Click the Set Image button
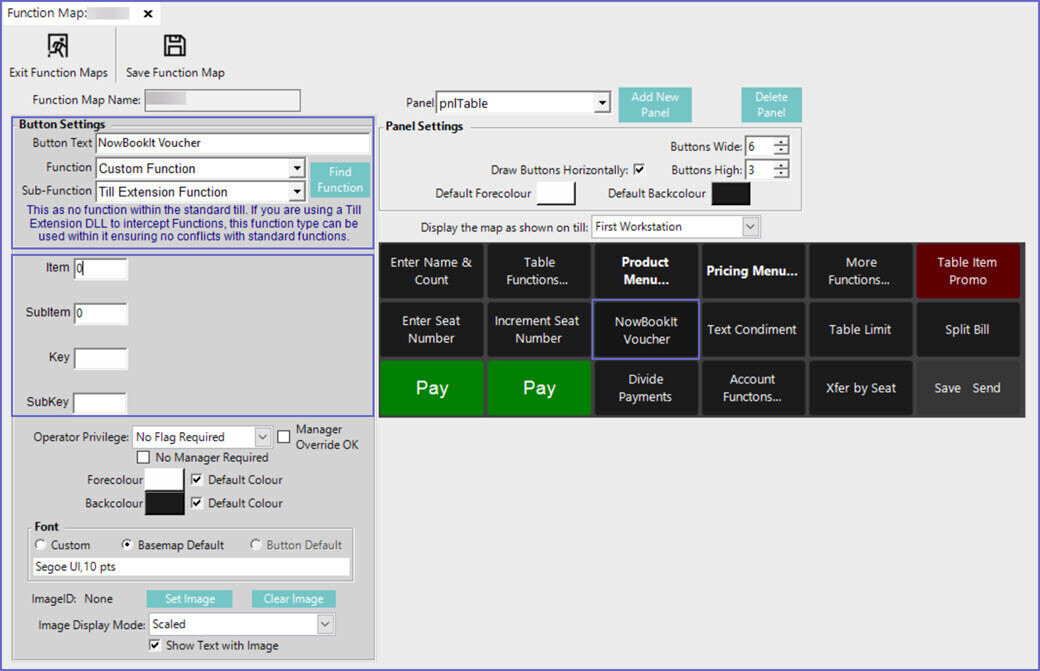 click(189, 599)
